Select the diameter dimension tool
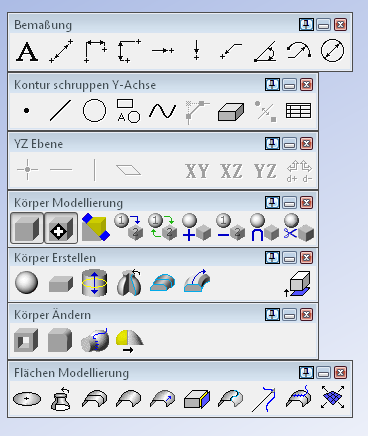368x436 pixels. click(332, 51)
